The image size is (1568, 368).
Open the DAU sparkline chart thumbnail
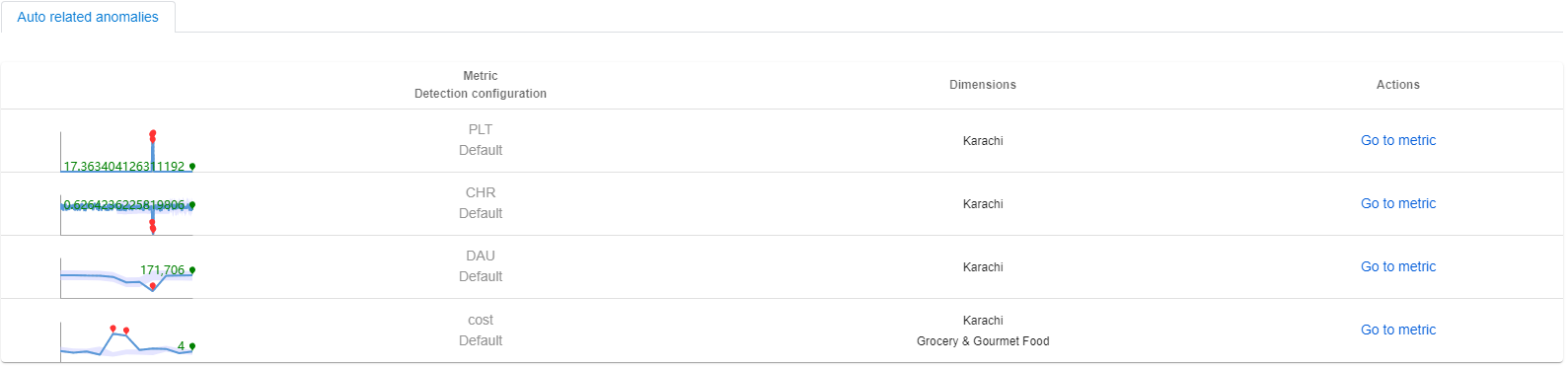point(127,276)
